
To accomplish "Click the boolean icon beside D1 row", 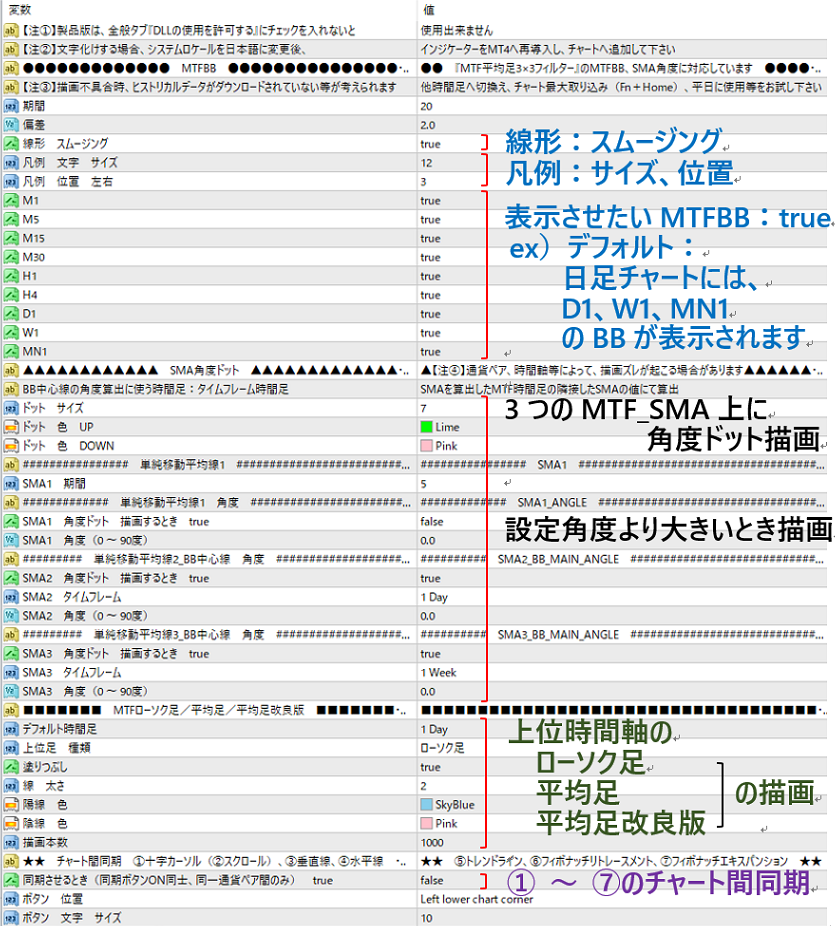I will [11, 314].
